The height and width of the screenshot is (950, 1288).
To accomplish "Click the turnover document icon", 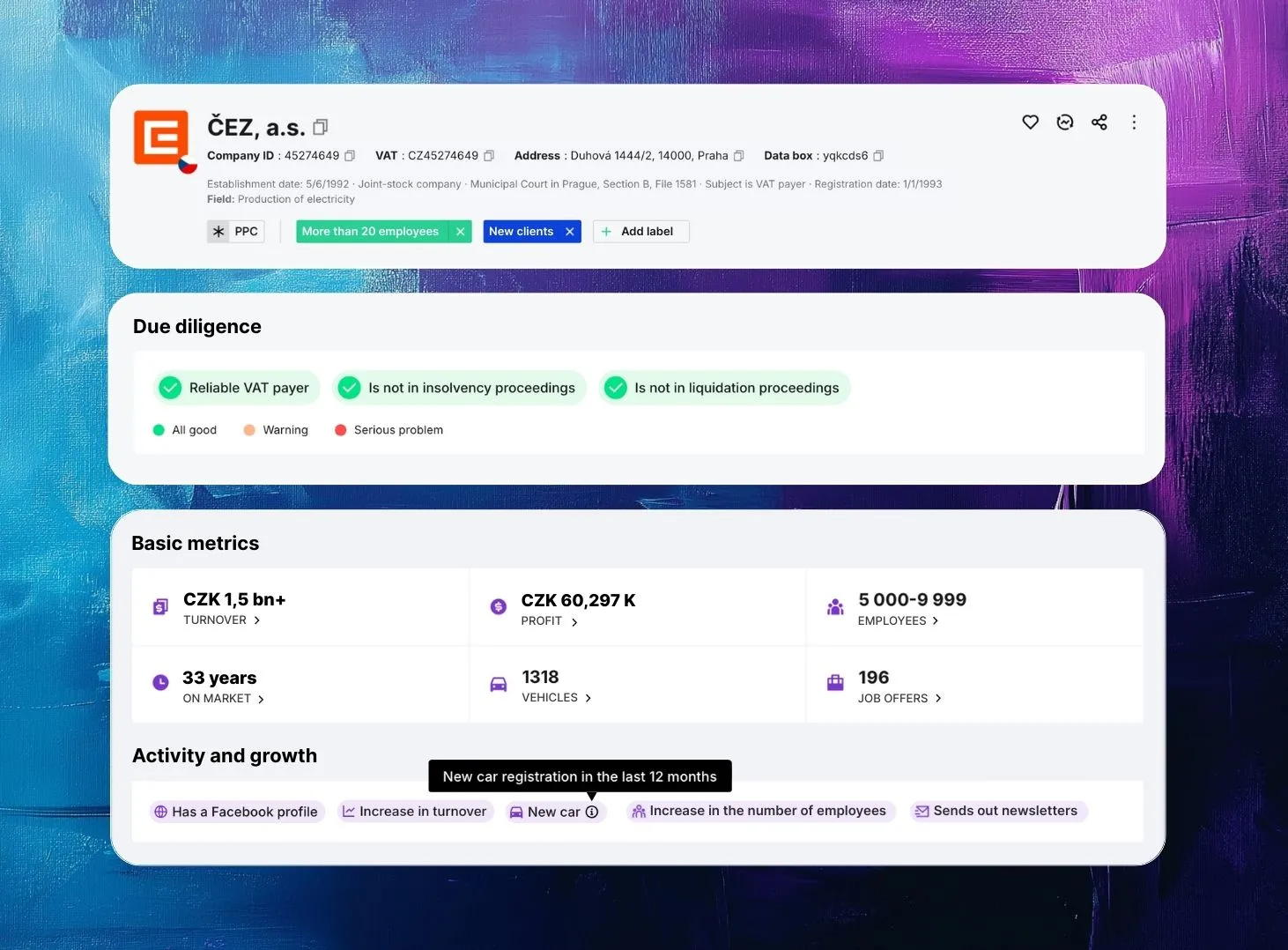I will tap(160, 606).
